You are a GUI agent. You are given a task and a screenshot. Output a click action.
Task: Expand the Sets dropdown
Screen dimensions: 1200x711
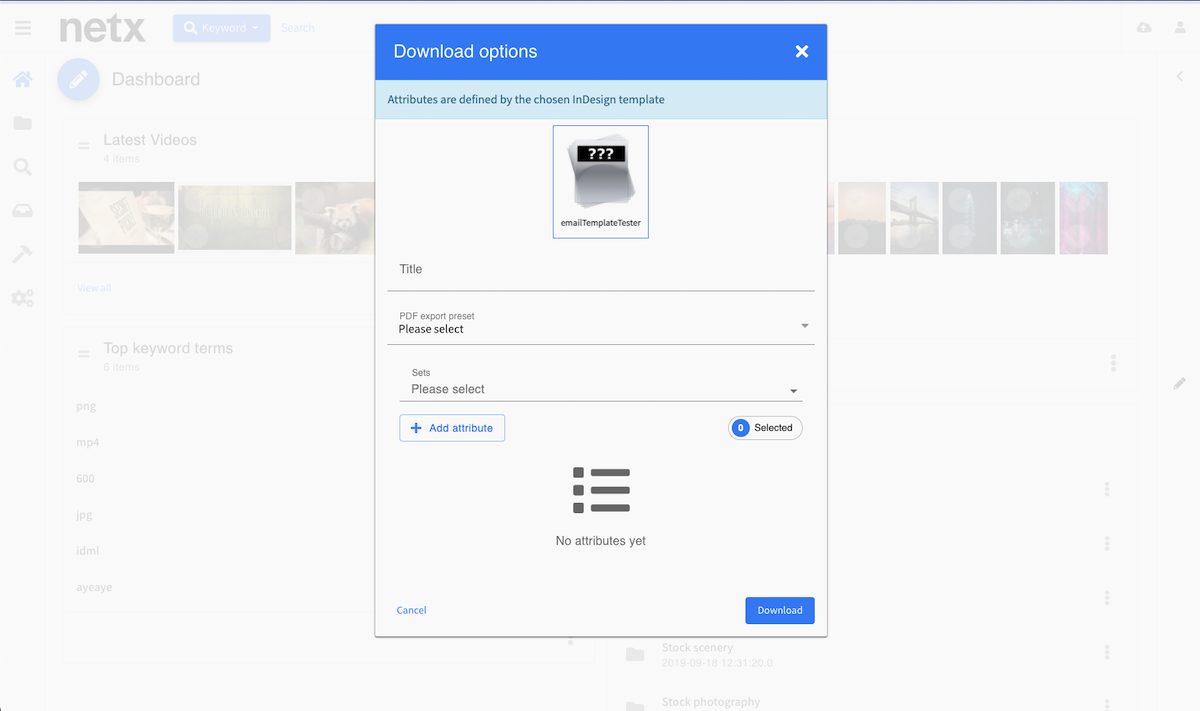click(606, 388)
